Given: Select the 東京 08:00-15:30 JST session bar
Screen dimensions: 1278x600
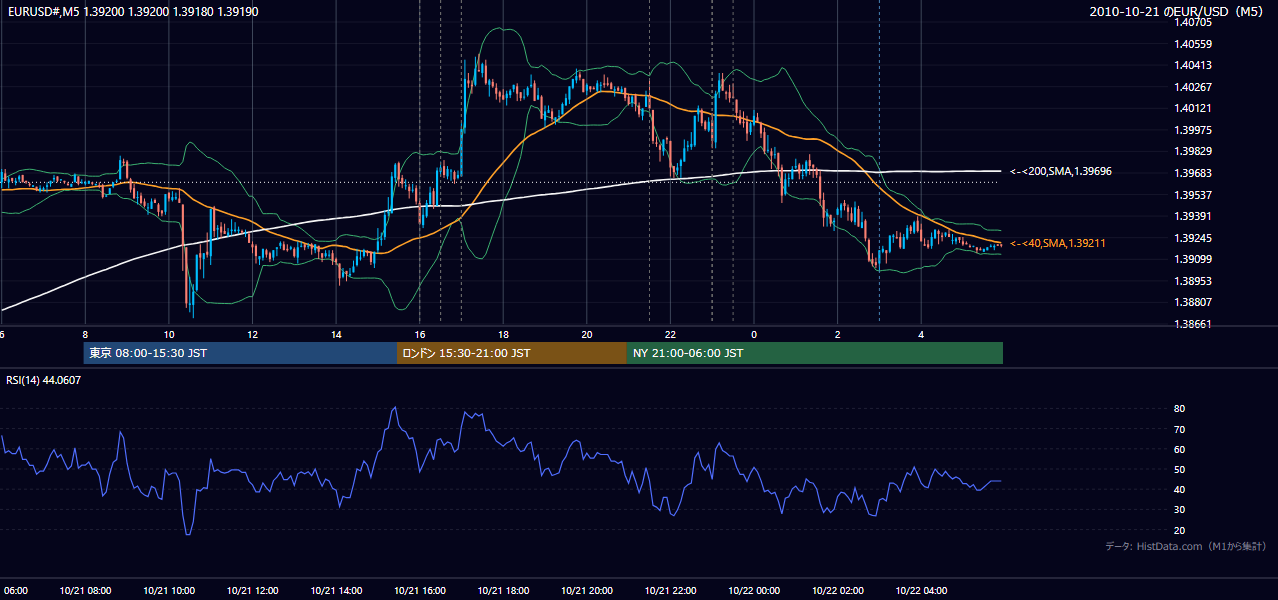Looking at the screenshot, I should tap(240, 353).
